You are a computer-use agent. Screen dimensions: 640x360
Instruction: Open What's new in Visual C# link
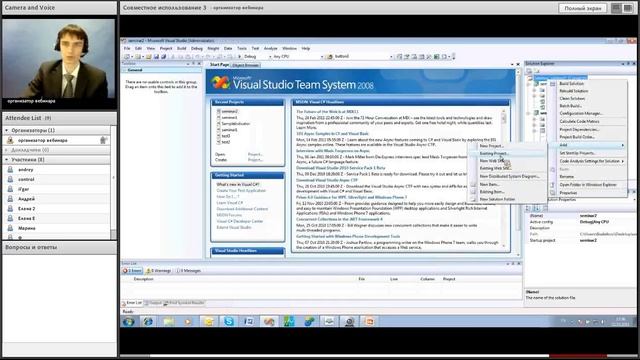pos(238,184)
